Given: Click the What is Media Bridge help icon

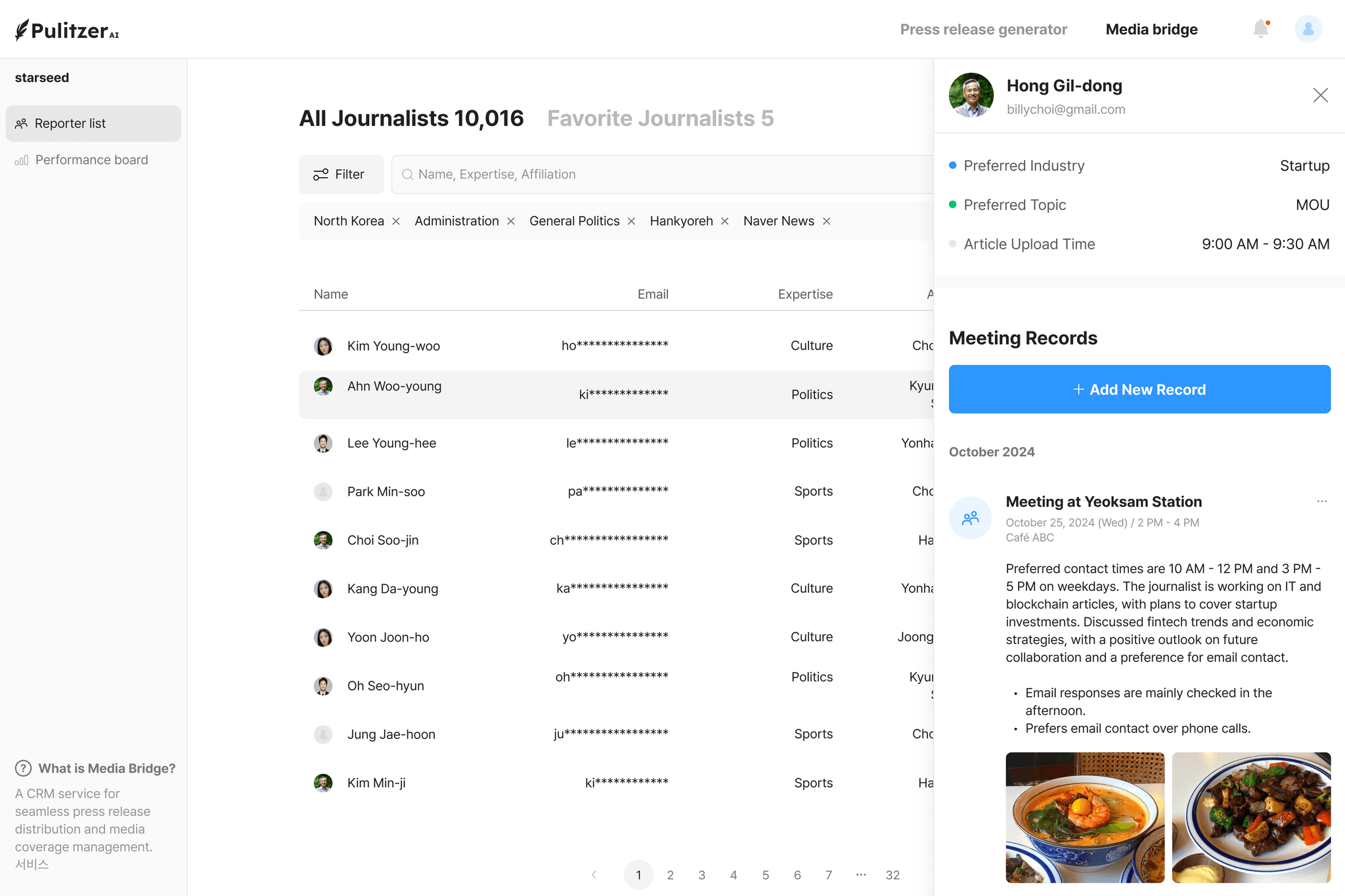Looking at the screenshot, I should tap(24, 768).
